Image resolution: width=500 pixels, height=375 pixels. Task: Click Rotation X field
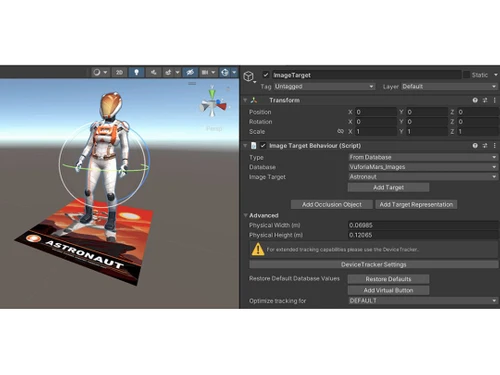376,122
